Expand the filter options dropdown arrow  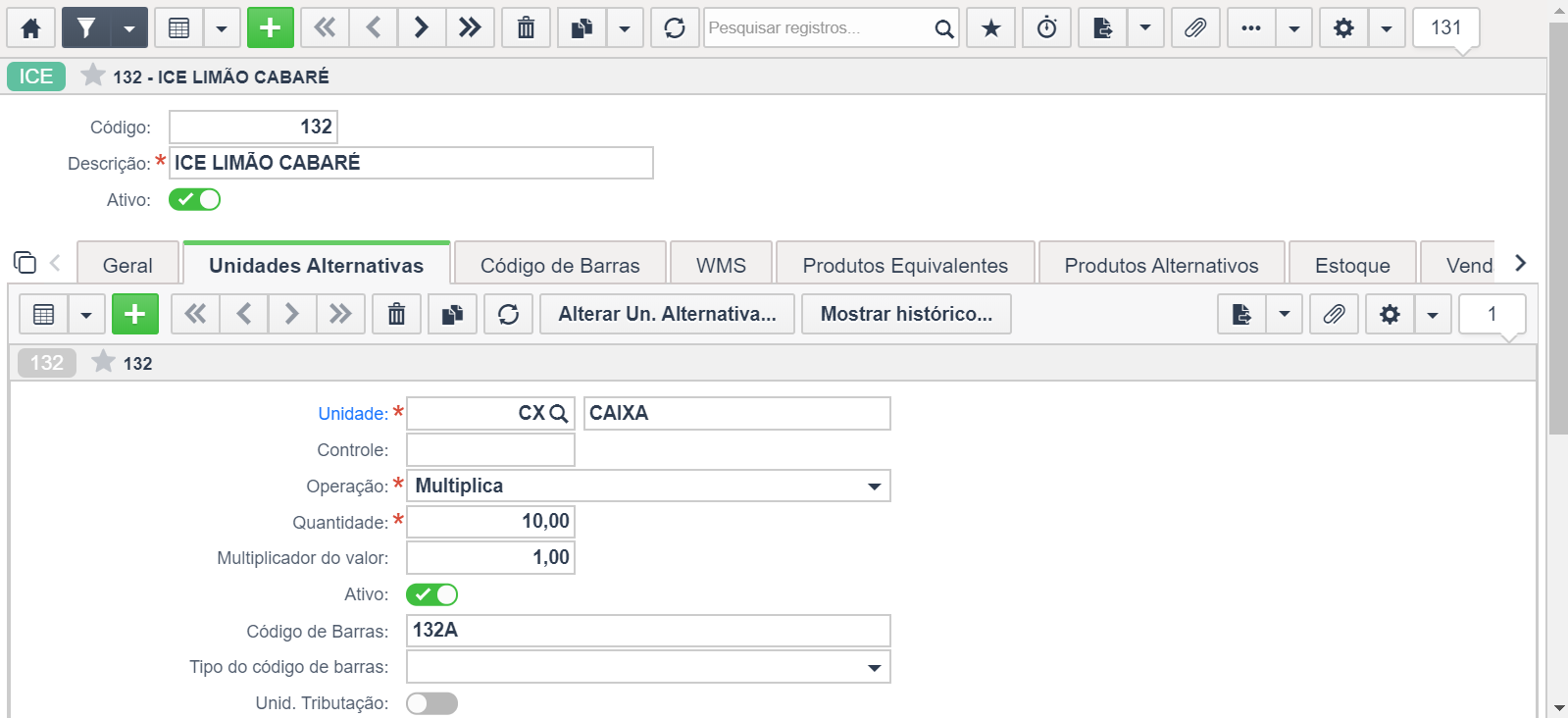[129, 27]
